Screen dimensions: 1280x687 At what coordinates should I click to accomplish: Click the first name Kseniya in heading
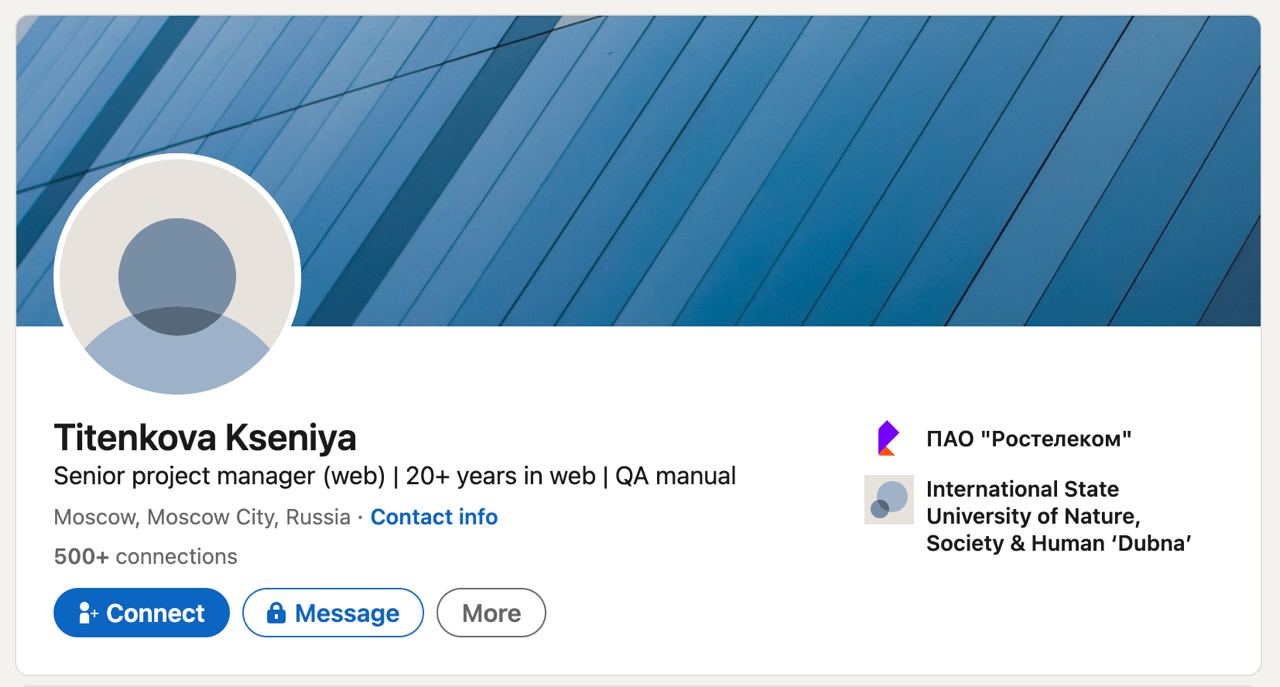pos(291,438)
